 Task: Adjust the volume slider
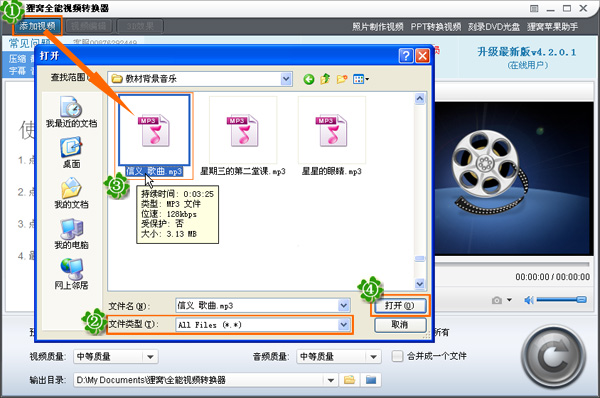561,300
